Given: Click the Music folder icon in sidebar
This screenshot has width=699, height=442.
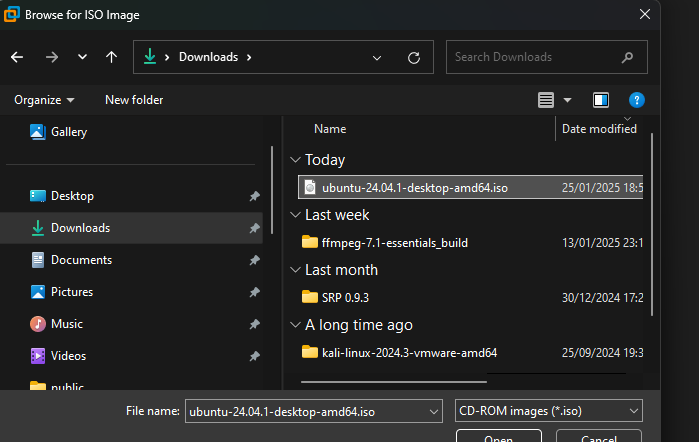Looking at the screenshot, I should point(38,324).
